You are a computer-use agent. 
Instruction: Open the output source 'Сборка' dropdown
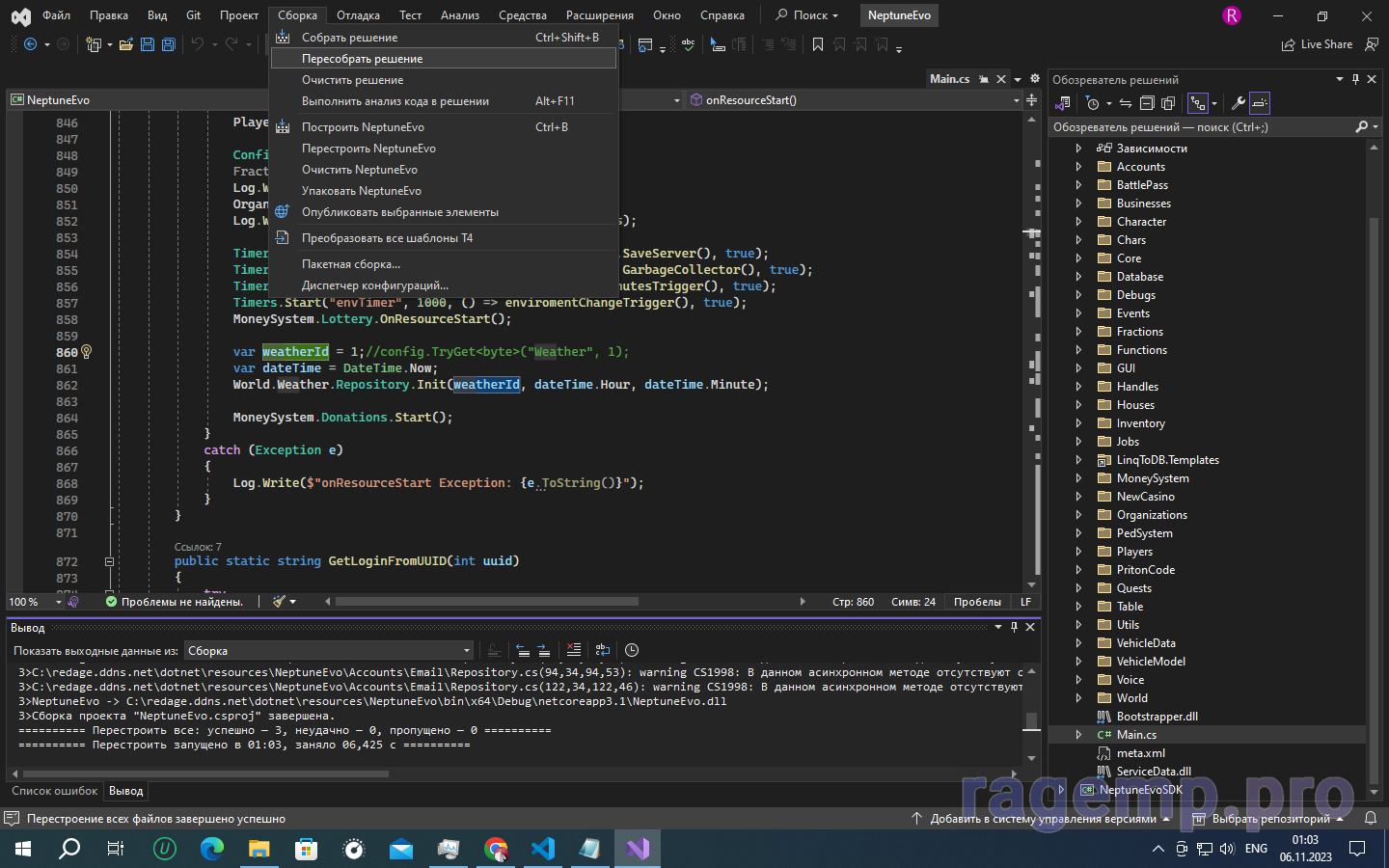coord(329,651)
